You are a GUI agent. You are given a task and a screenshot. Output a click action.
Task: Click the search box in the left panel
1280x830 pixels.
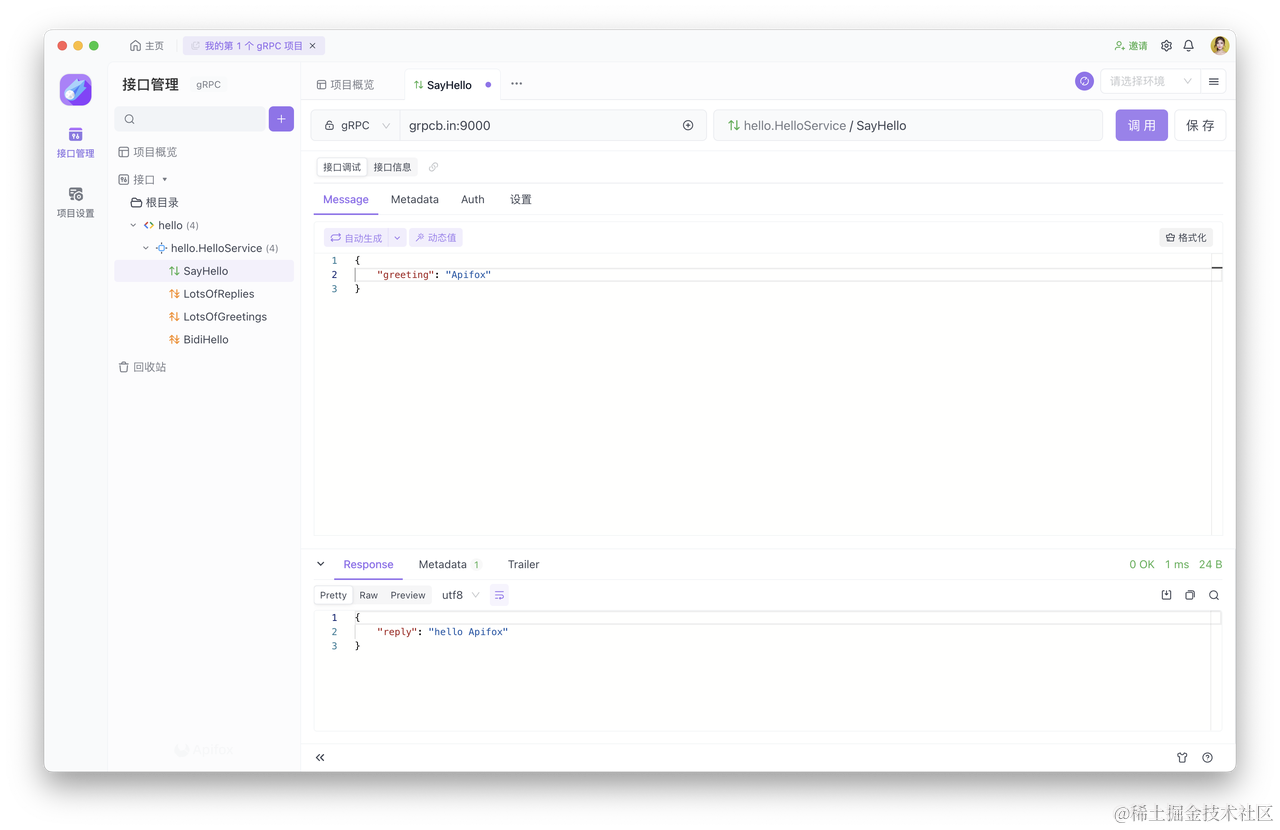click(190, 119)
